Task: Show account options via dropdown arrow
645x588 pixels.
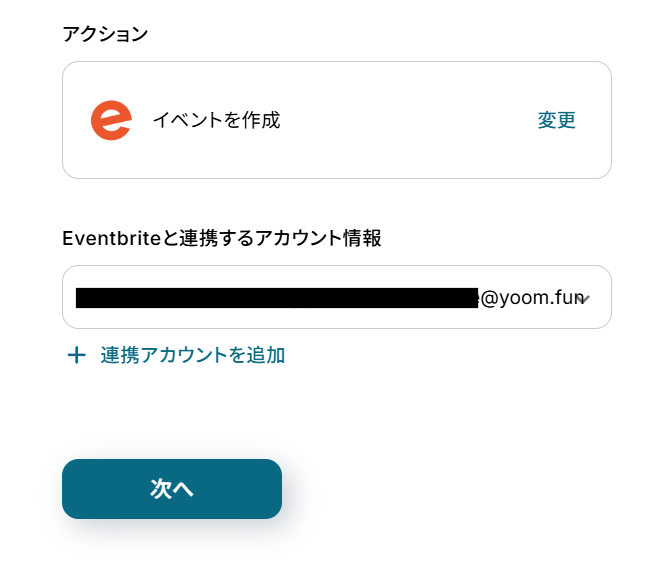Action: click(x=583, y=299)
